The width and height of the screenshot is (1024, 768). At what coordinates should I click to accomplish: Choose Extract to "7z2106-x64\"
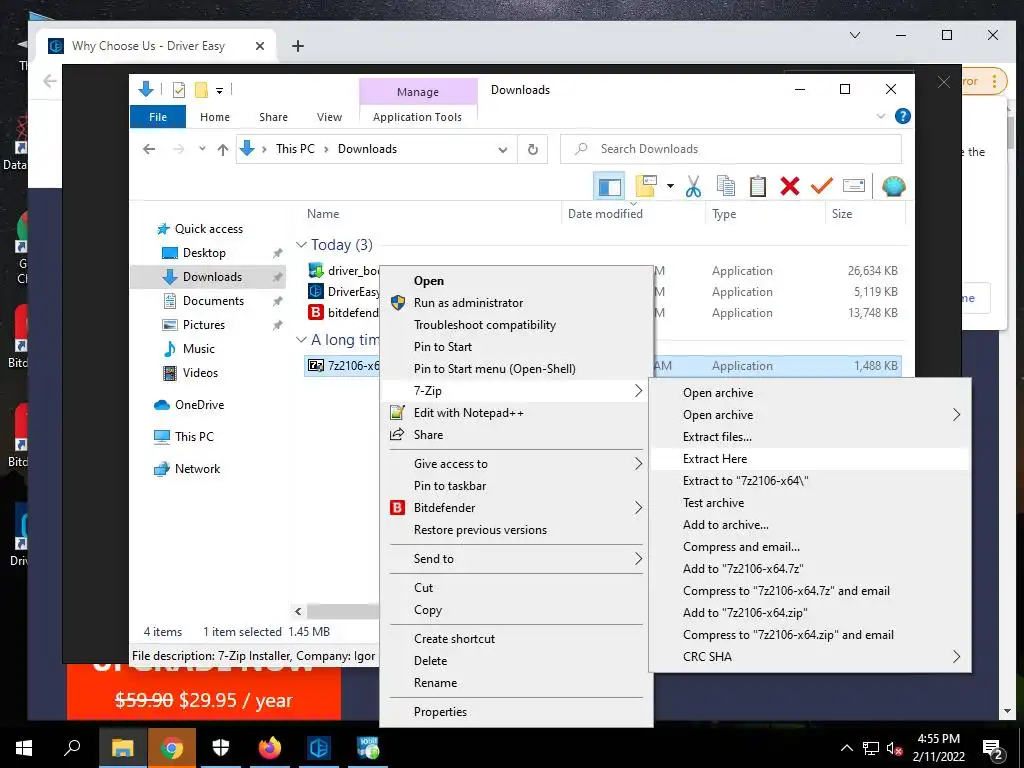click(810, 481)
